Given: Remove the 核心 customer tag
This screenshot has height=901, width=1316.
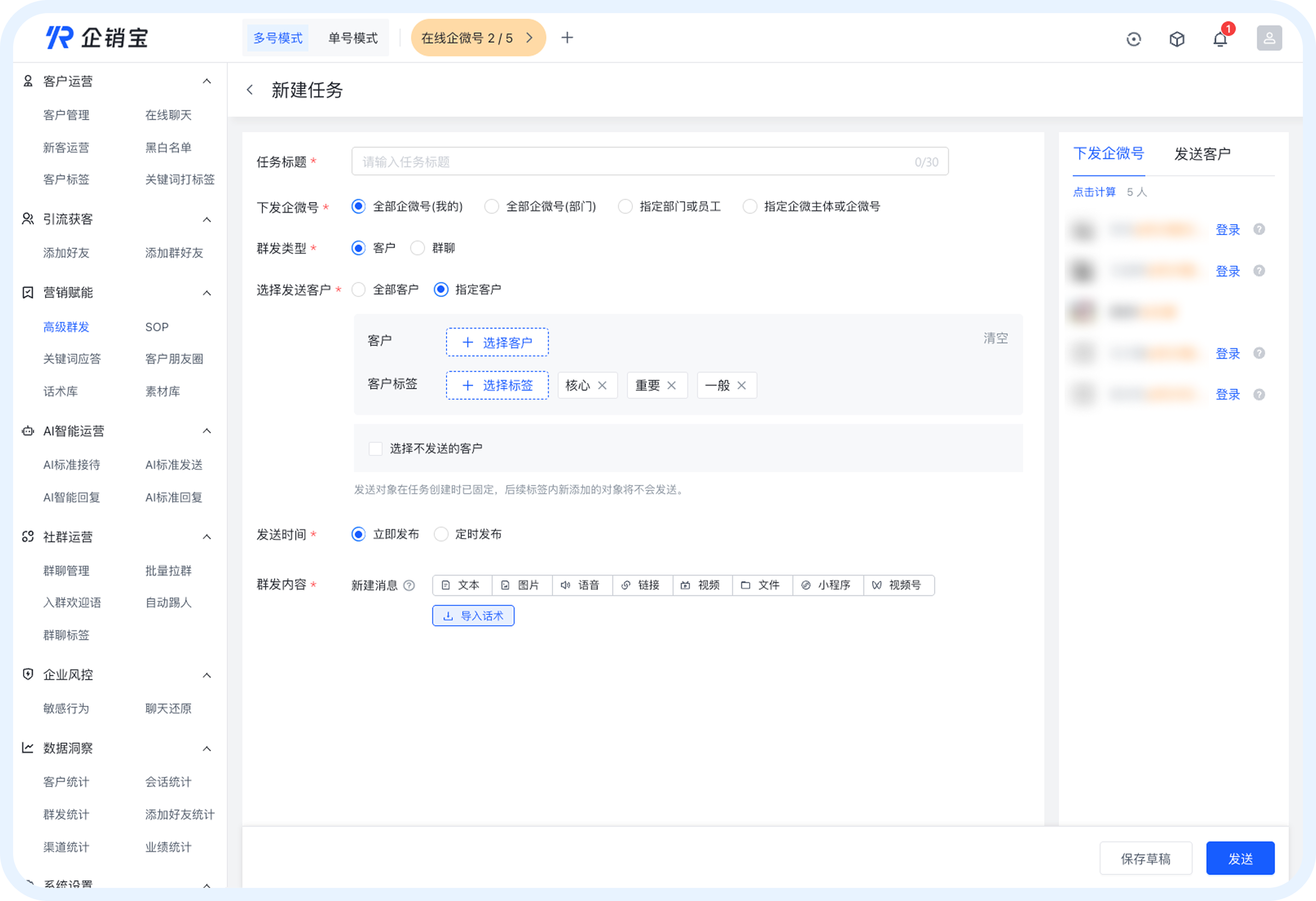Looking at the screenshot, I should pos(602,385).
